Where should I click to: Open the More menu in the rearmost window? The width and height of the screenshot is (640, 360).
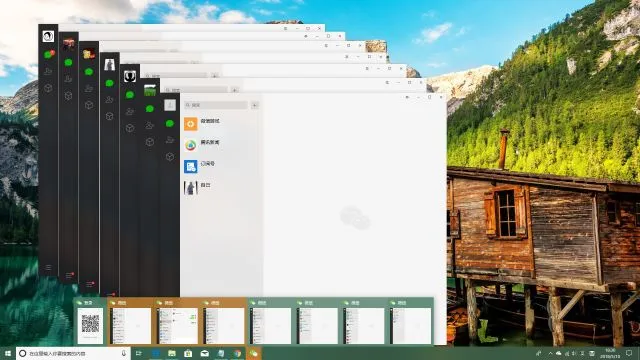pyautogui.click(x=48, y=267)
